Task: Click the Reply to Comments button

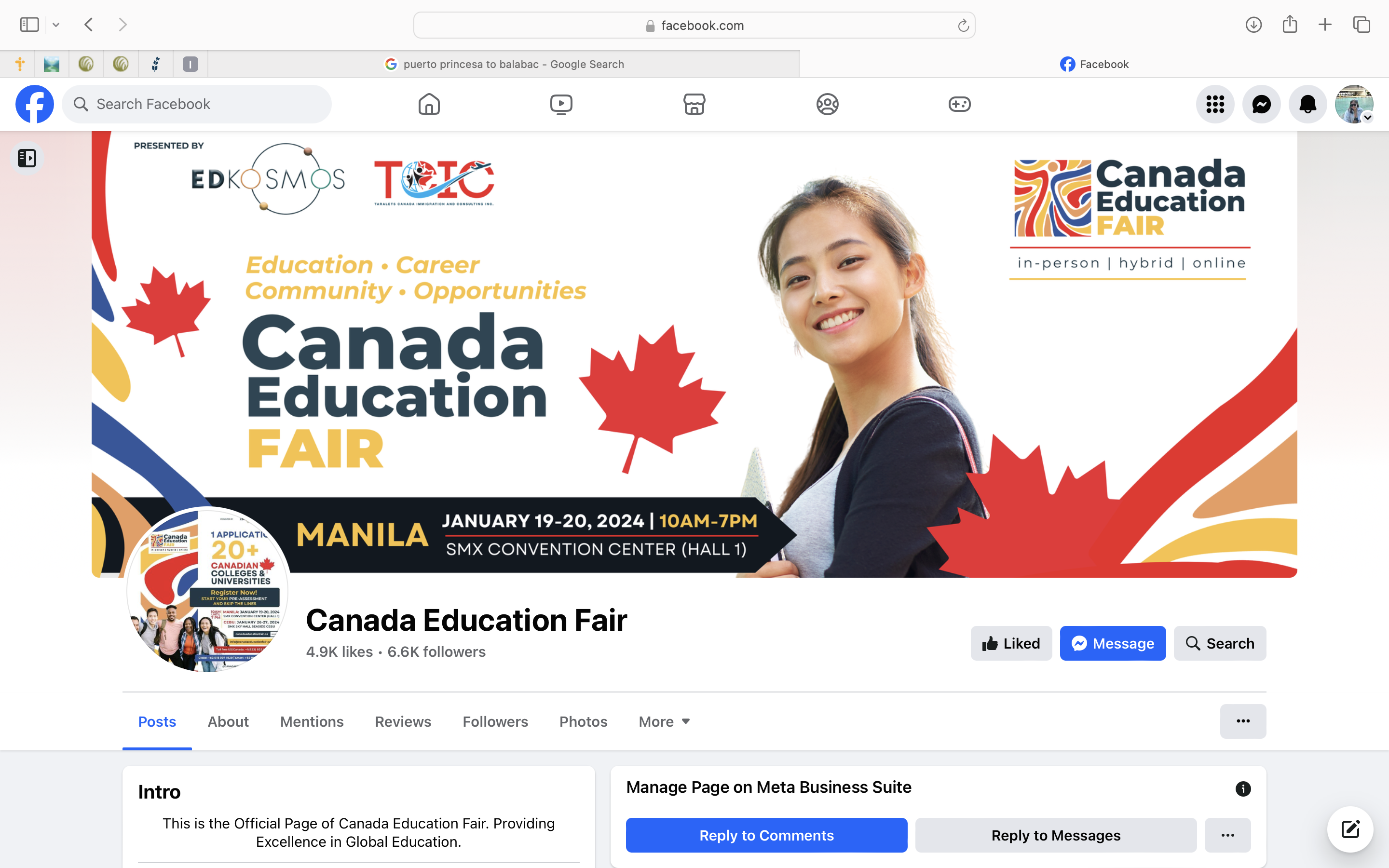Action: pos(766,835)
